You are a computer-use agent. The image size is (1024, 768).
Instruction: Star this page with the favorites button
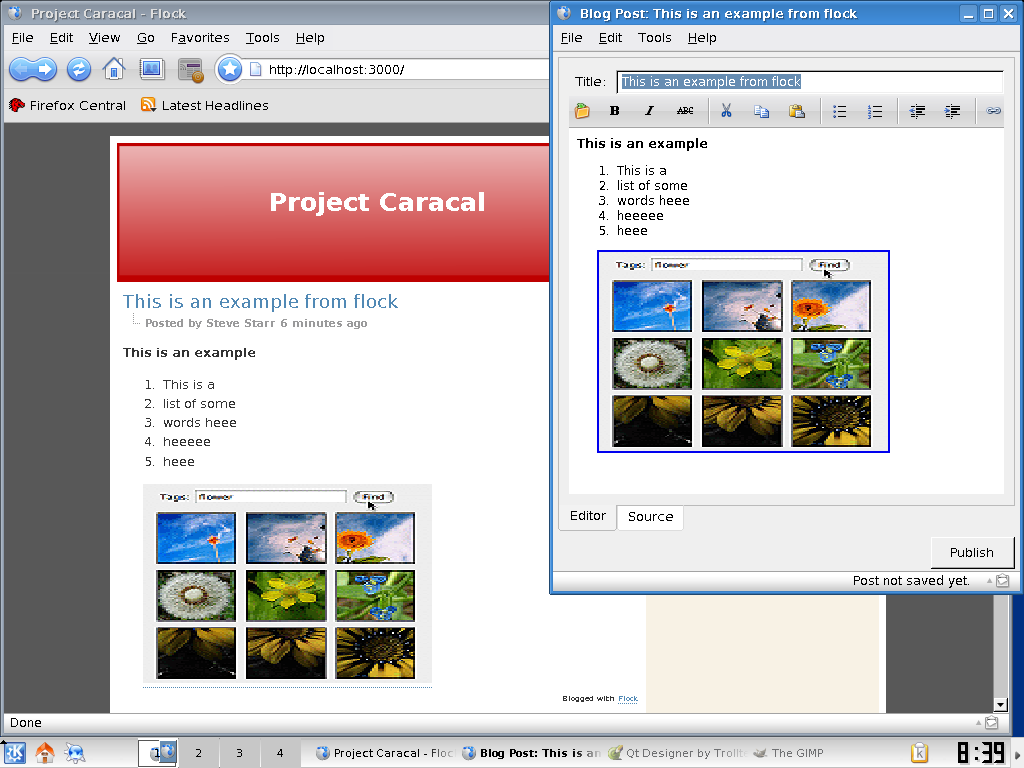click(x=230, y=69)
